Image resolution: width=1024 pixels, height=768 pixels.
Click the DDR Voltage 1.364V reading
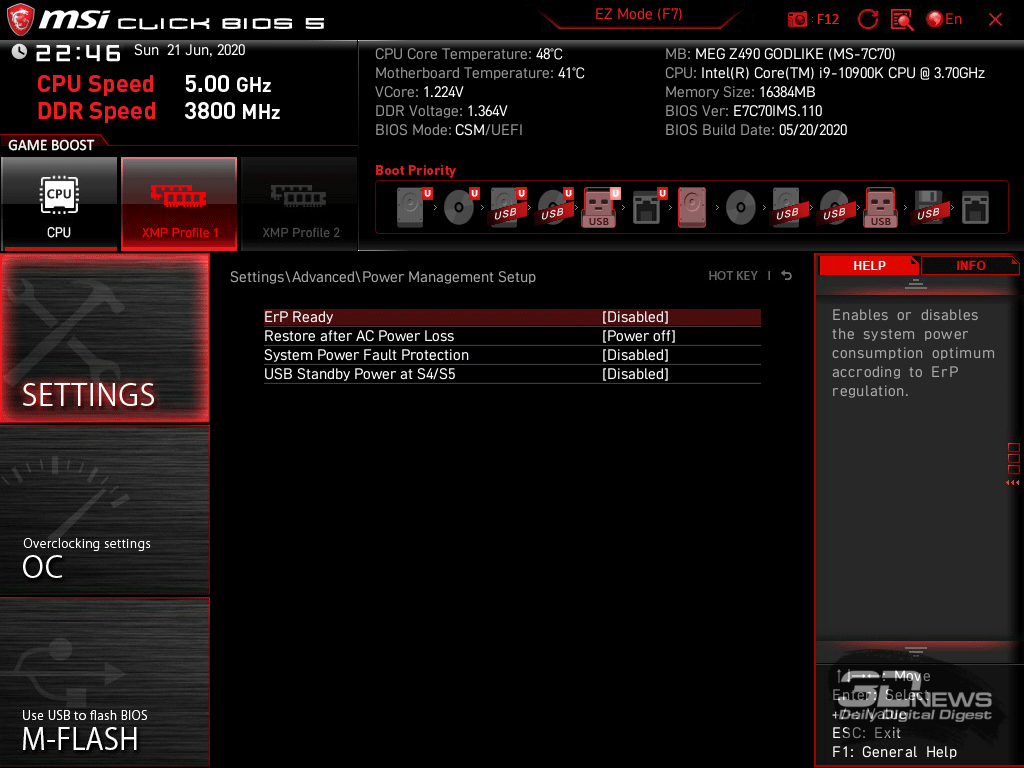click(x=441, y=111)
